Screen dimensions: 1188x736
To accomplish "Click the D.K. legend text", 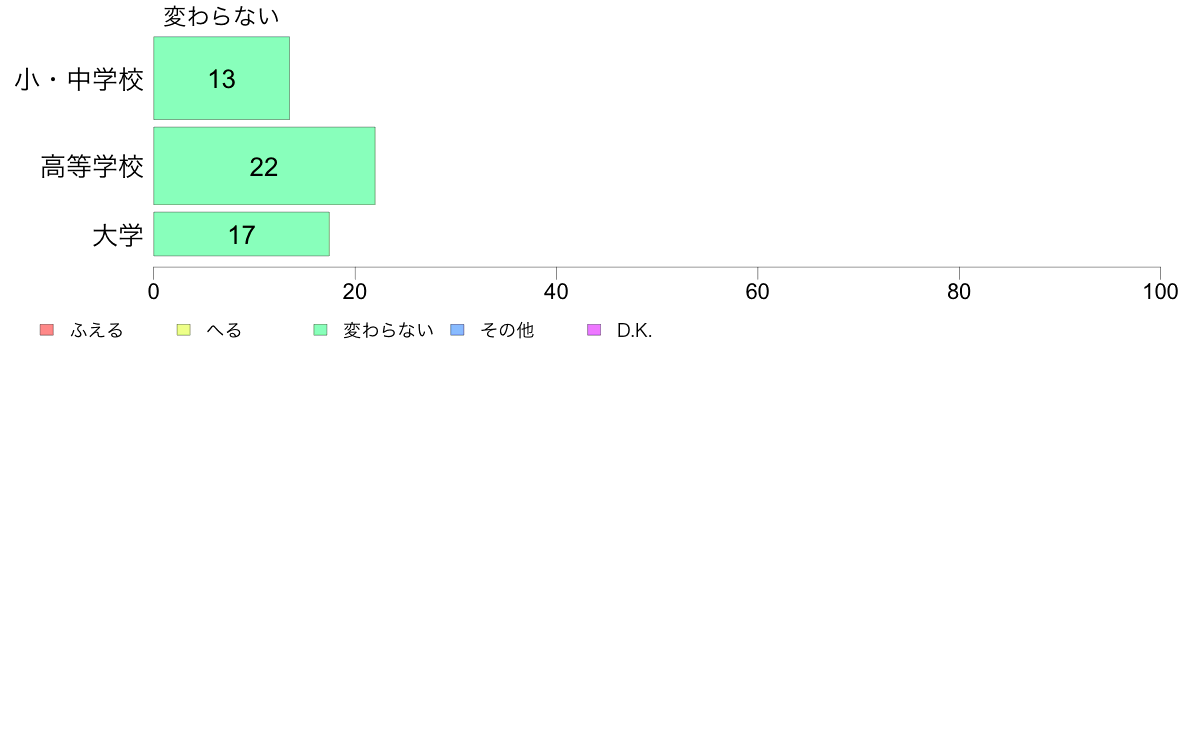I will (634, 330).
